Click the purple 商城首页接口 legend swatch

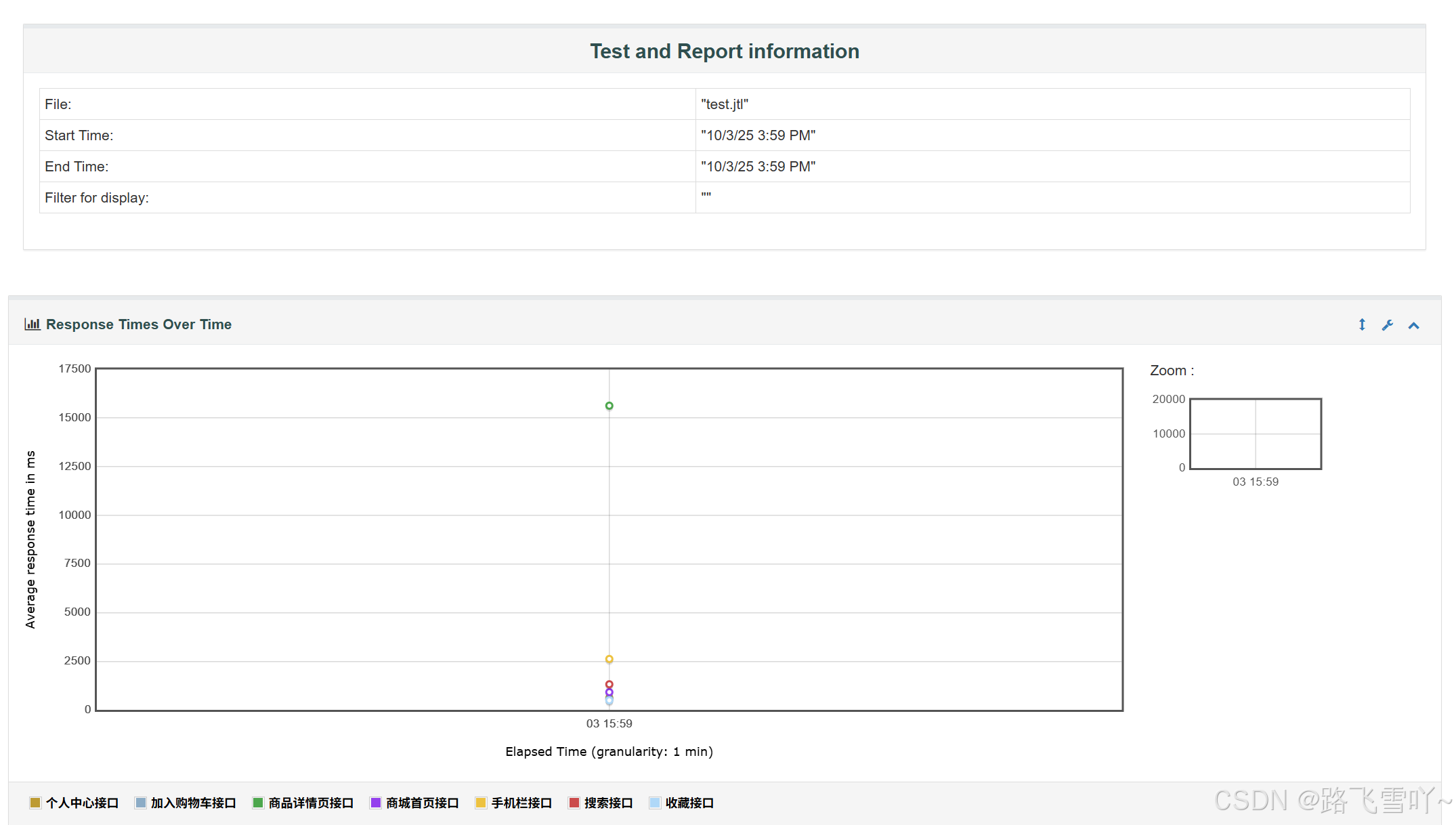(376, 803)
